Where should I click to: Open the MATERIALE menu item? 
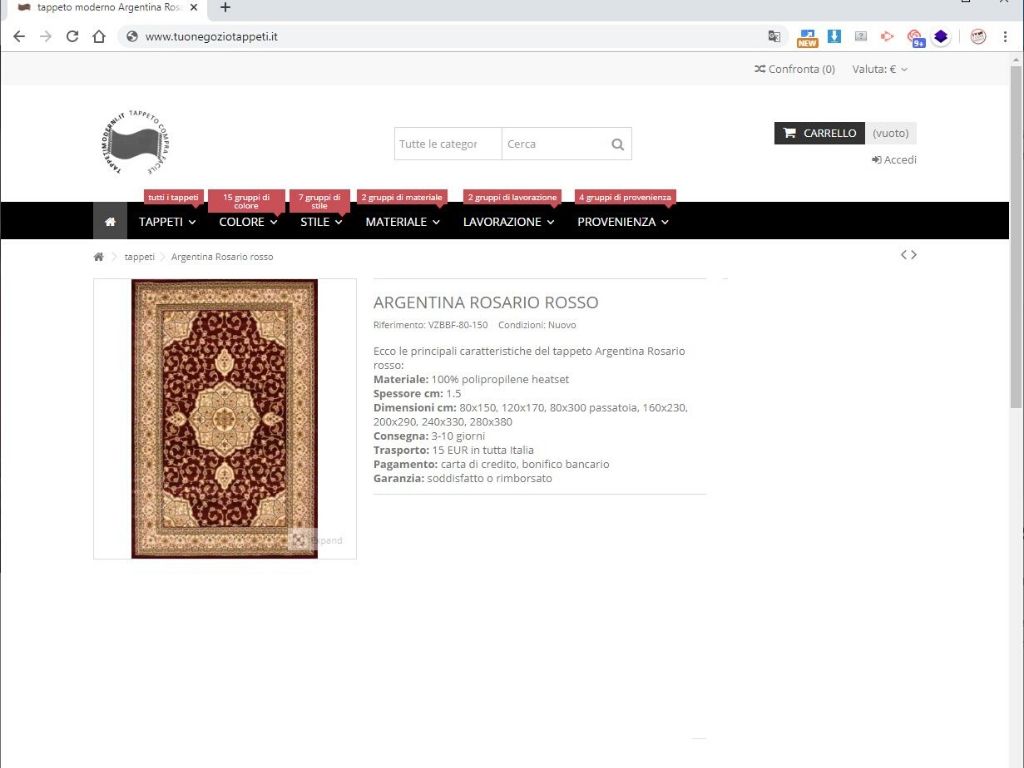tap(402, 222)
